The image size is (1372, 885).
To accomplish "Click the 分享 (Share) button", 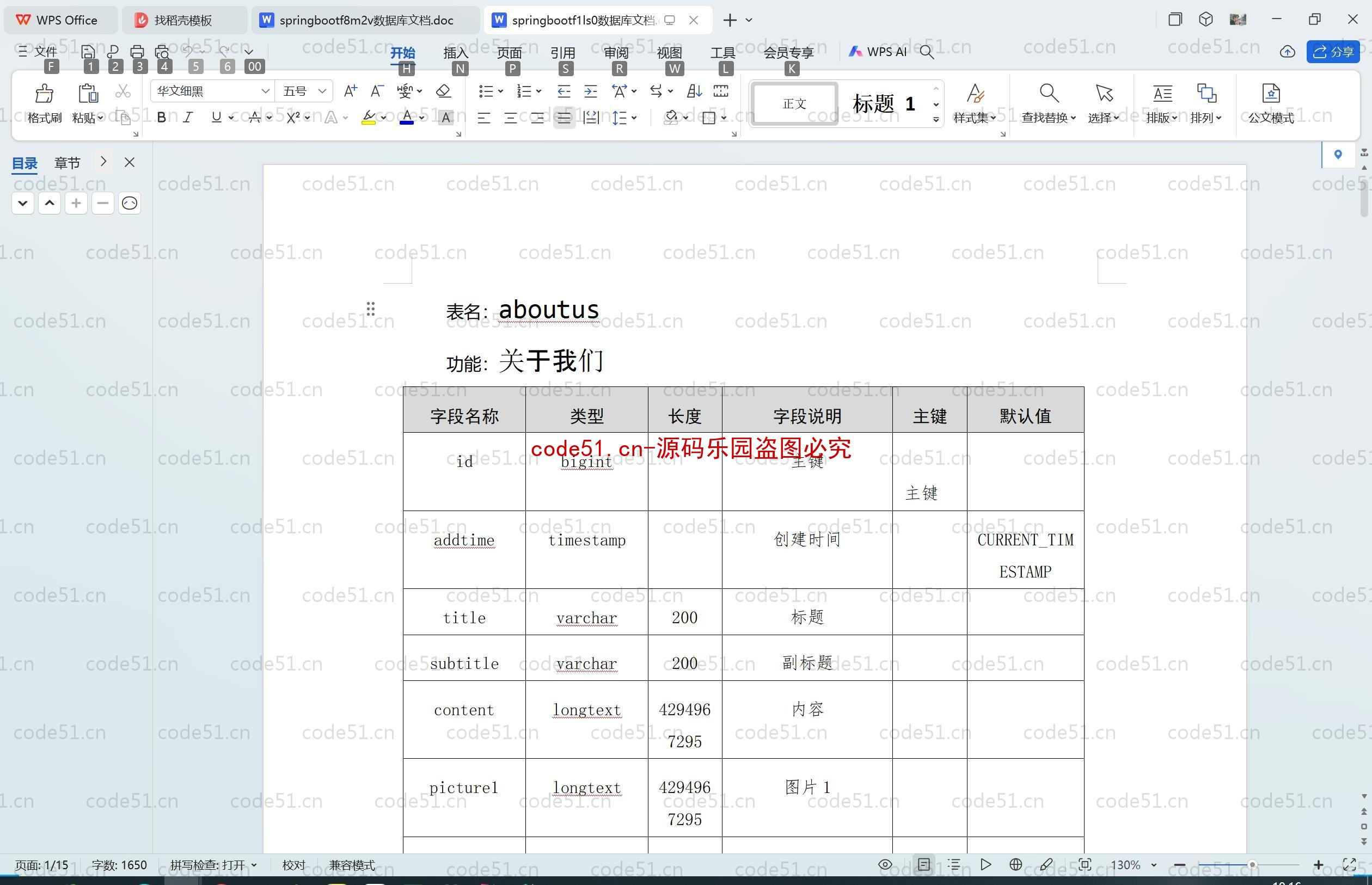I will point(1333,52).
